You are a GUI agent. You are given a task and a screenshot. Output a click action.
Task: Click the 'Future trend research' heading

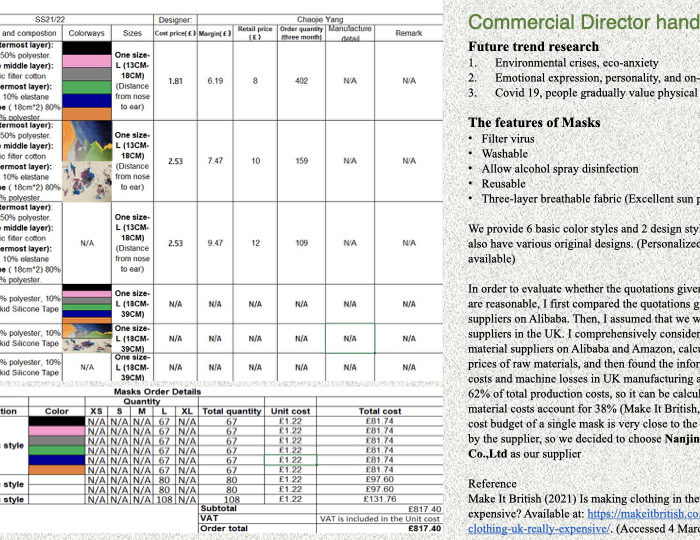[533, 46]
